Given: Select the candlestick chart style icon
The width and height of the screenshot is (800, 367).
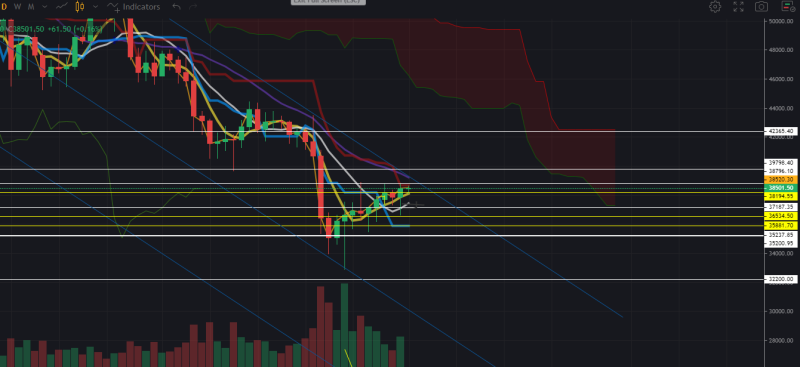Looking at the screenshot, I should tap(80, 7).
